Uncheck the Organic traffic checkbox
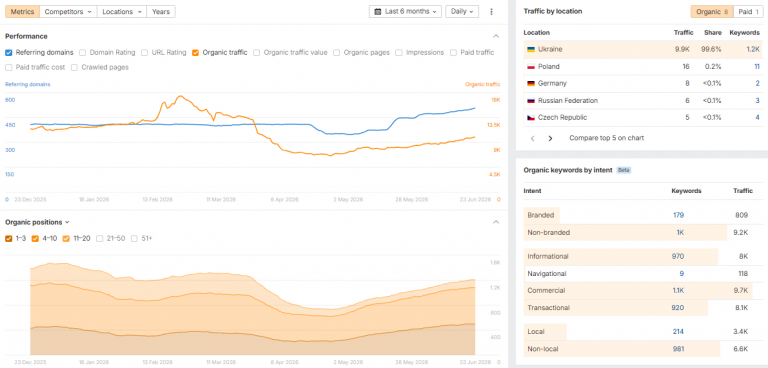The height and width of the screenshot is (368, 768). point(195,52)
